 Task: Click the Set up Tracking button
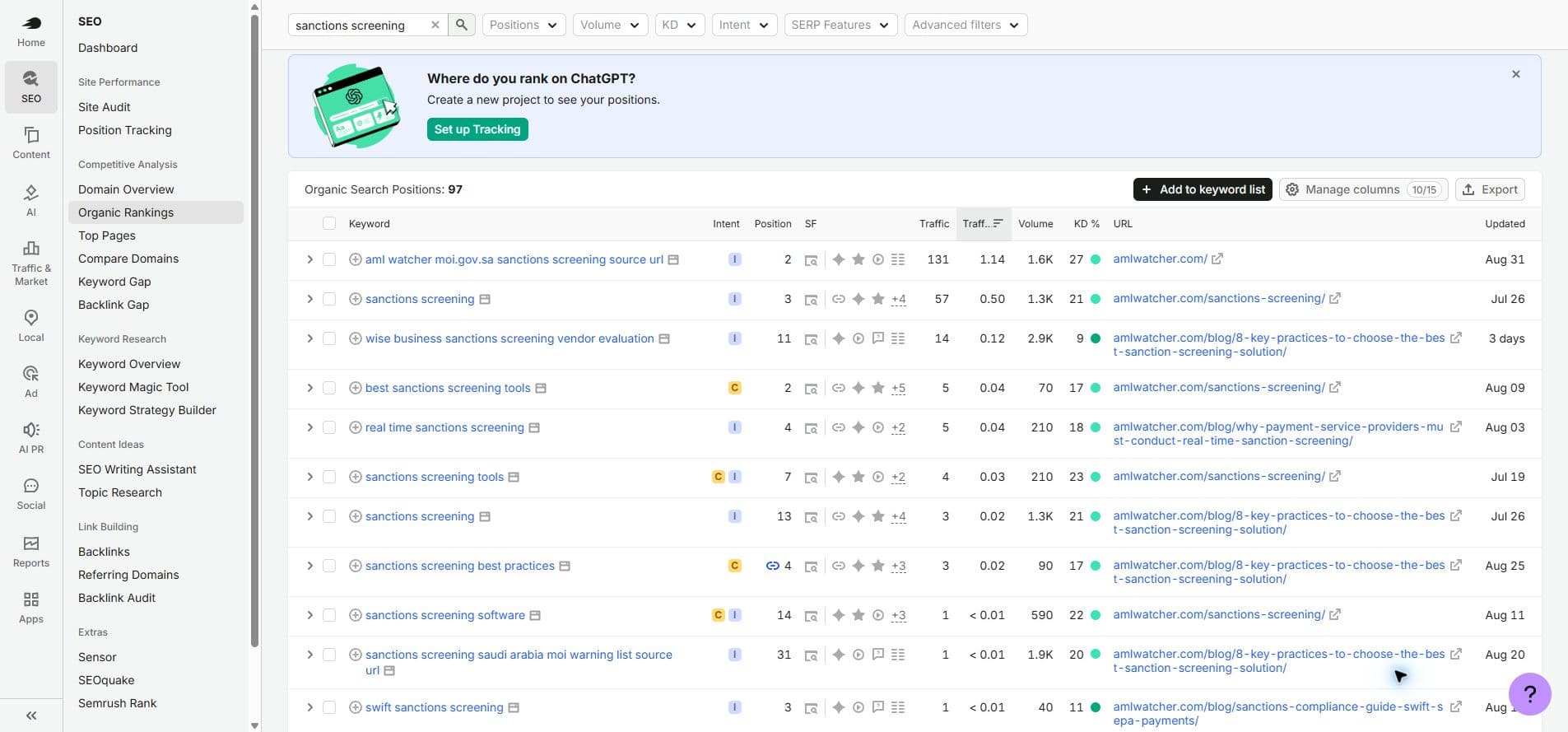(477, 129)
